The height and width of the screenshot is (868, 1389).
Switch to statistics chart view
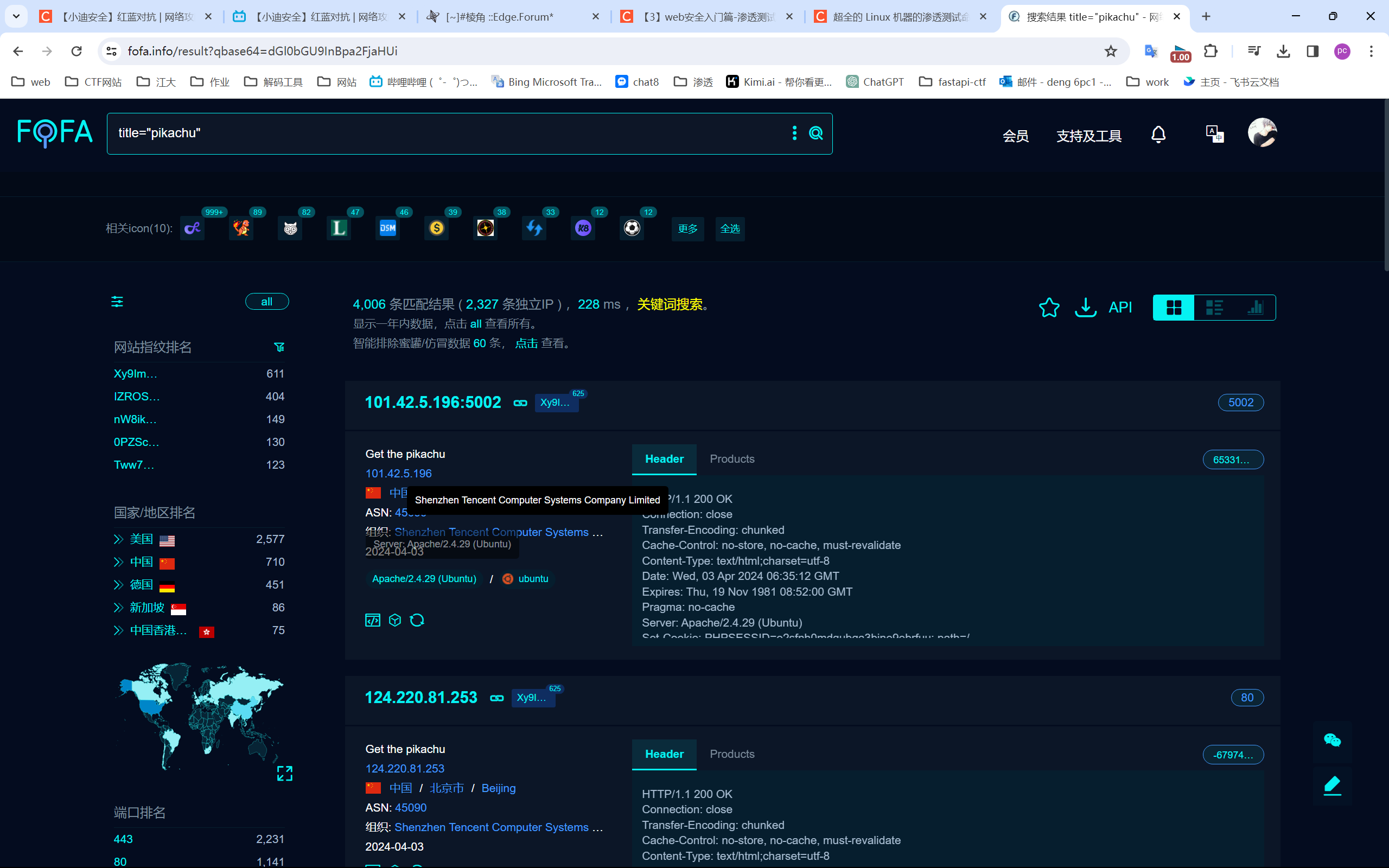[x=1256, y=308]
